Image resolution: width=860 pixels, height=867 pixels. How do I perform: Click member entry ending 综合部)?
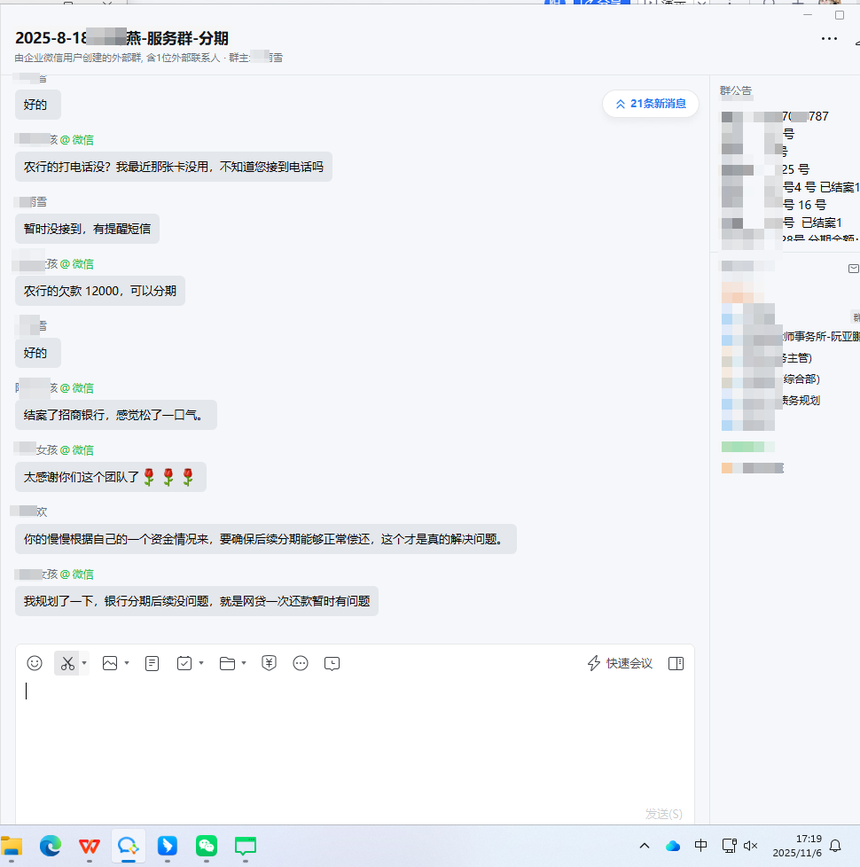(x=801, y=379)
